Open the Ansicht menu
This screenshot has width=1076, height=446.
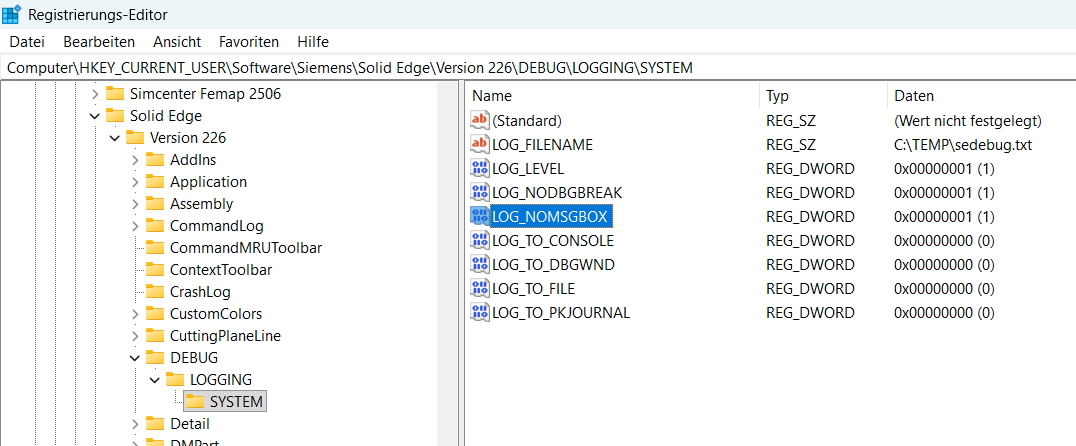tap(177, 42)
